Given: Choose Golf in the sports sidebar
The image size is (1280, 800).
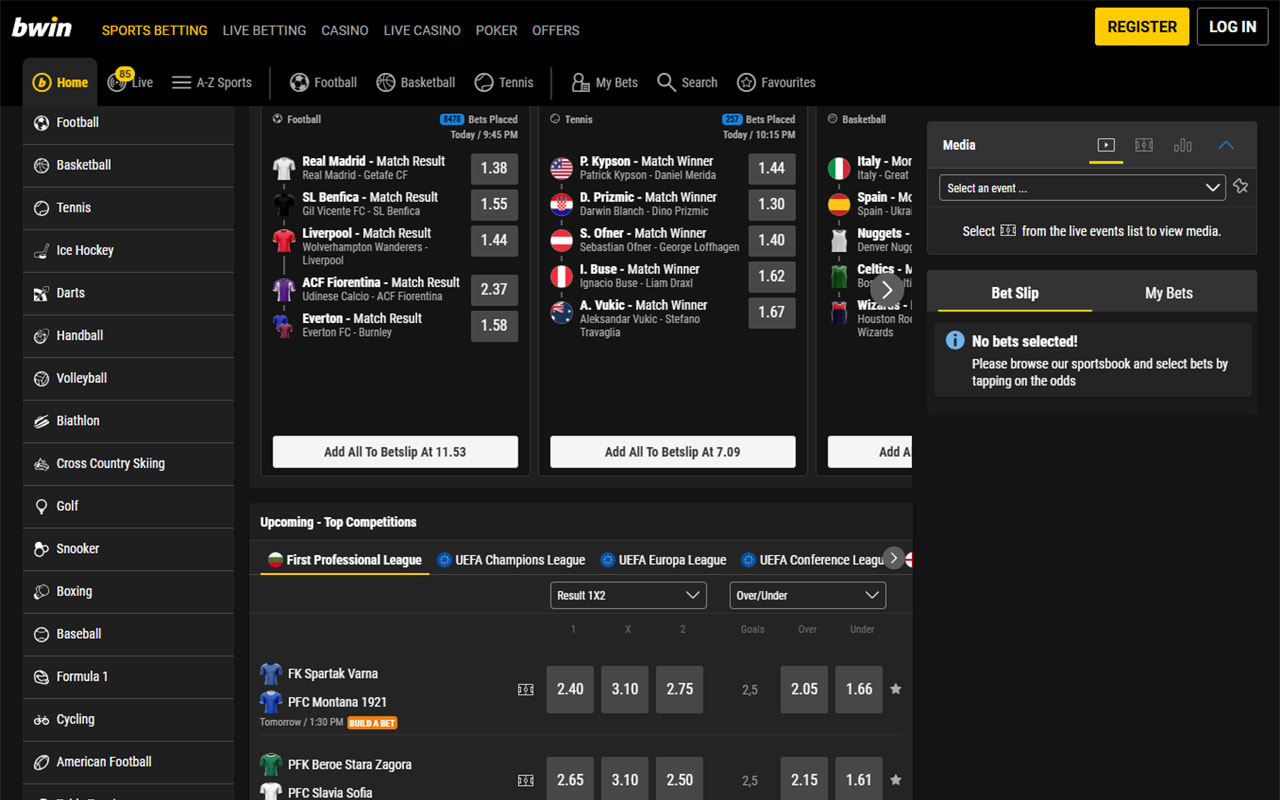Looking at the screenshot, I should 128,506.
